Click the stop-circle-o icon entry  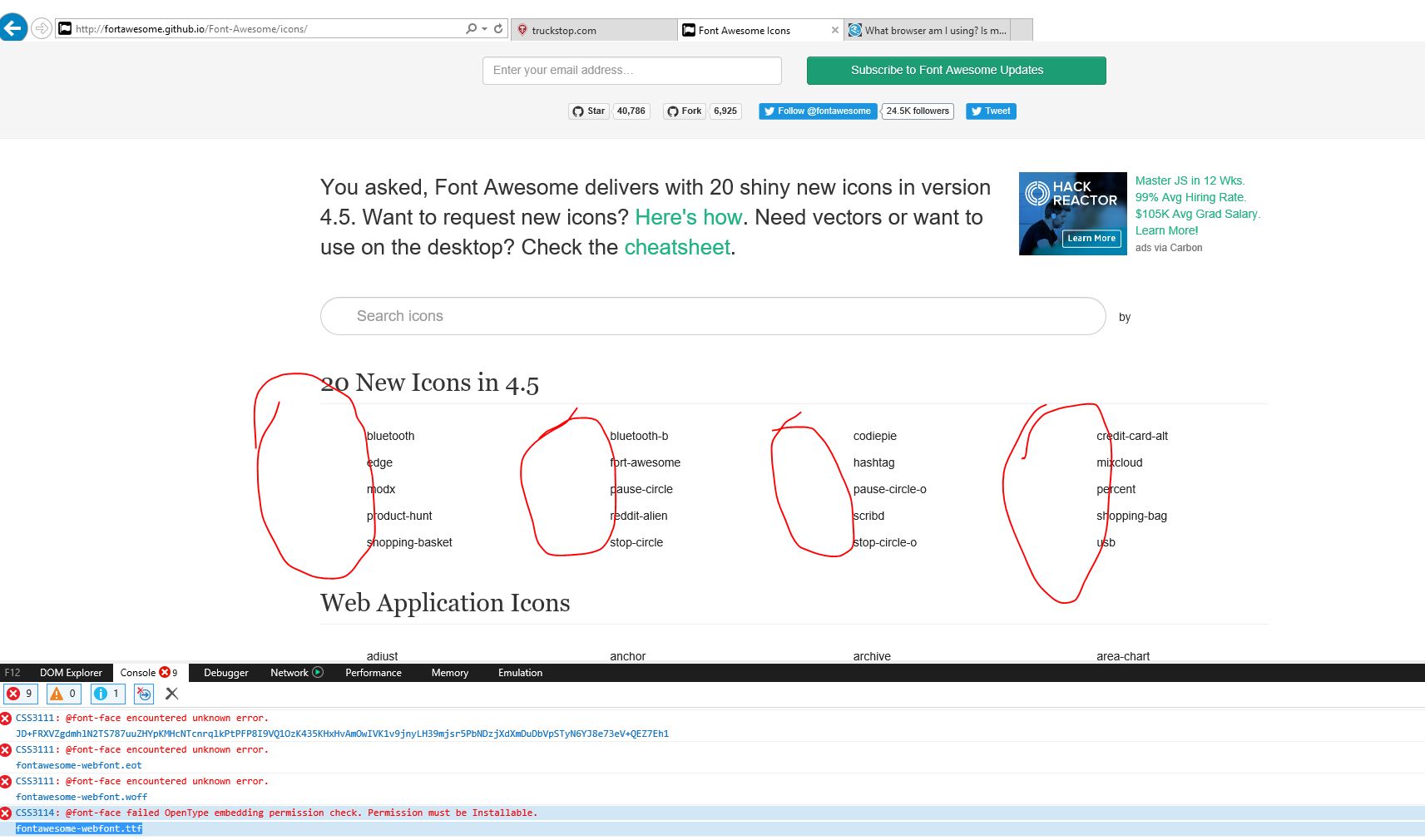pyautogui.click(x=885, y=542)
